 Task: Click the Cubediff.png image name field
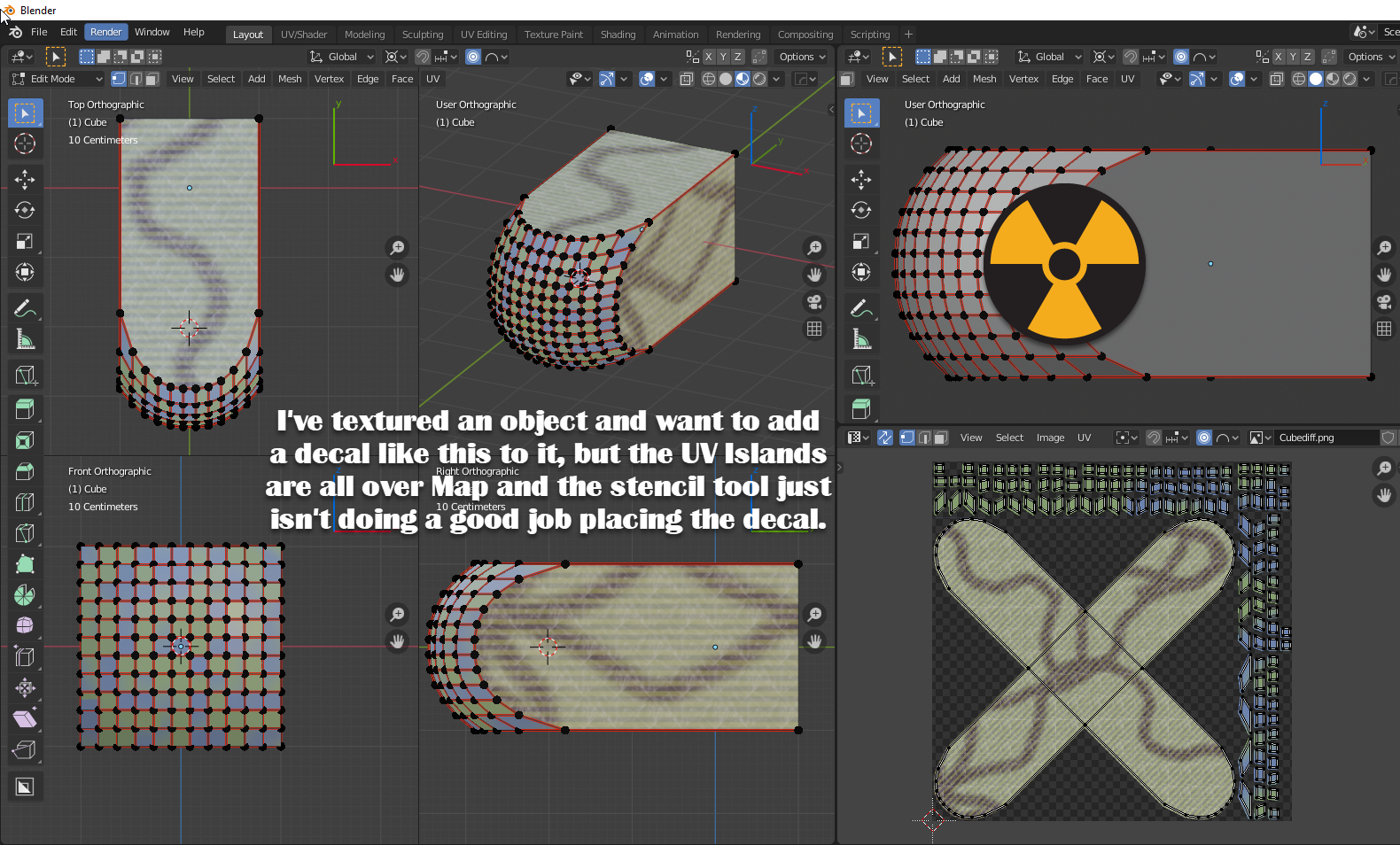pyautogui.click(x=1323, y=438)
